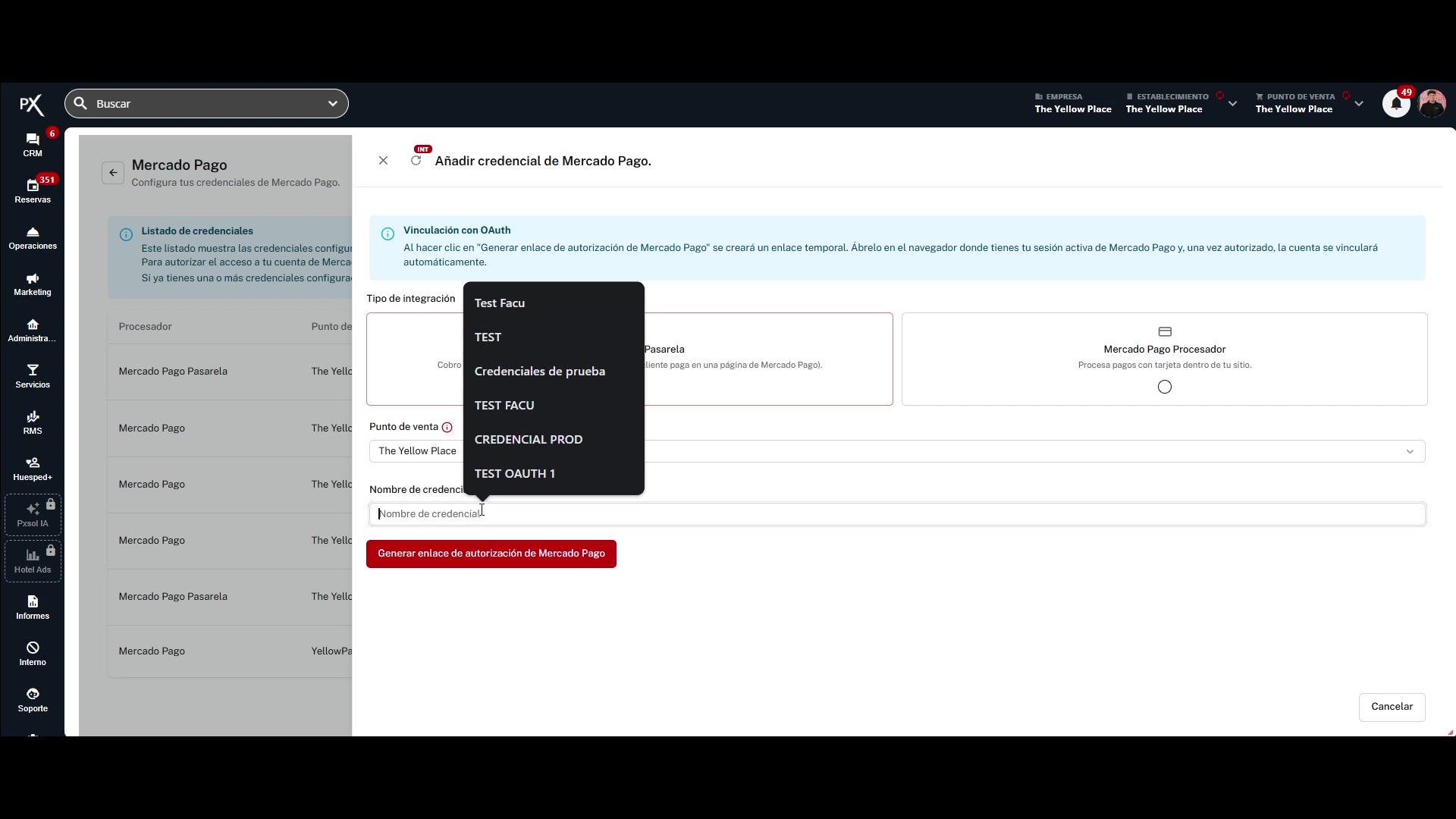Viewport: 1456px width, 819px height.
Task: Open the Servicios module
Action: [33, 376]
